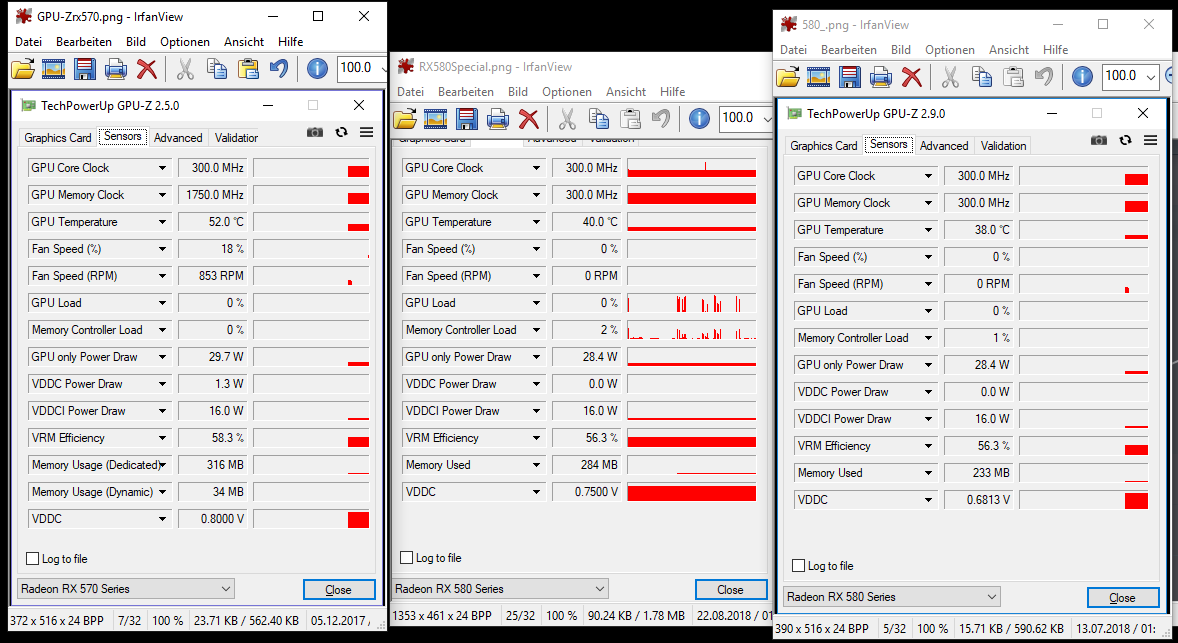The width and height of the screenshot is (1178, 643).
Task: GPU-Z 2.9.0 hamburger menu icon
Action: pyautogui.click(x=1150, y=140)
